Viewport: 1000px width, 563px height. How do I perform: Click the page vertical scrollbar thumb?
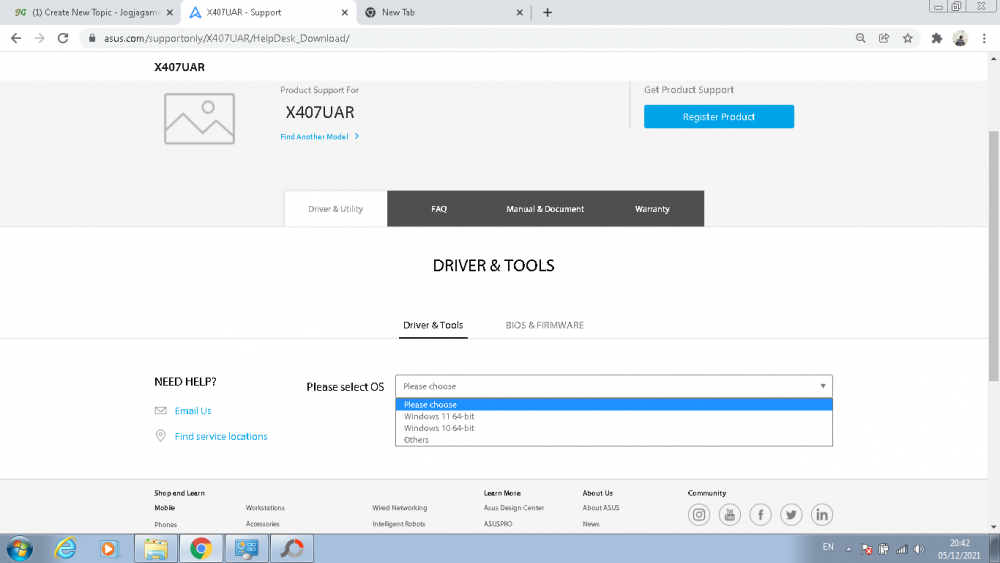994,255
